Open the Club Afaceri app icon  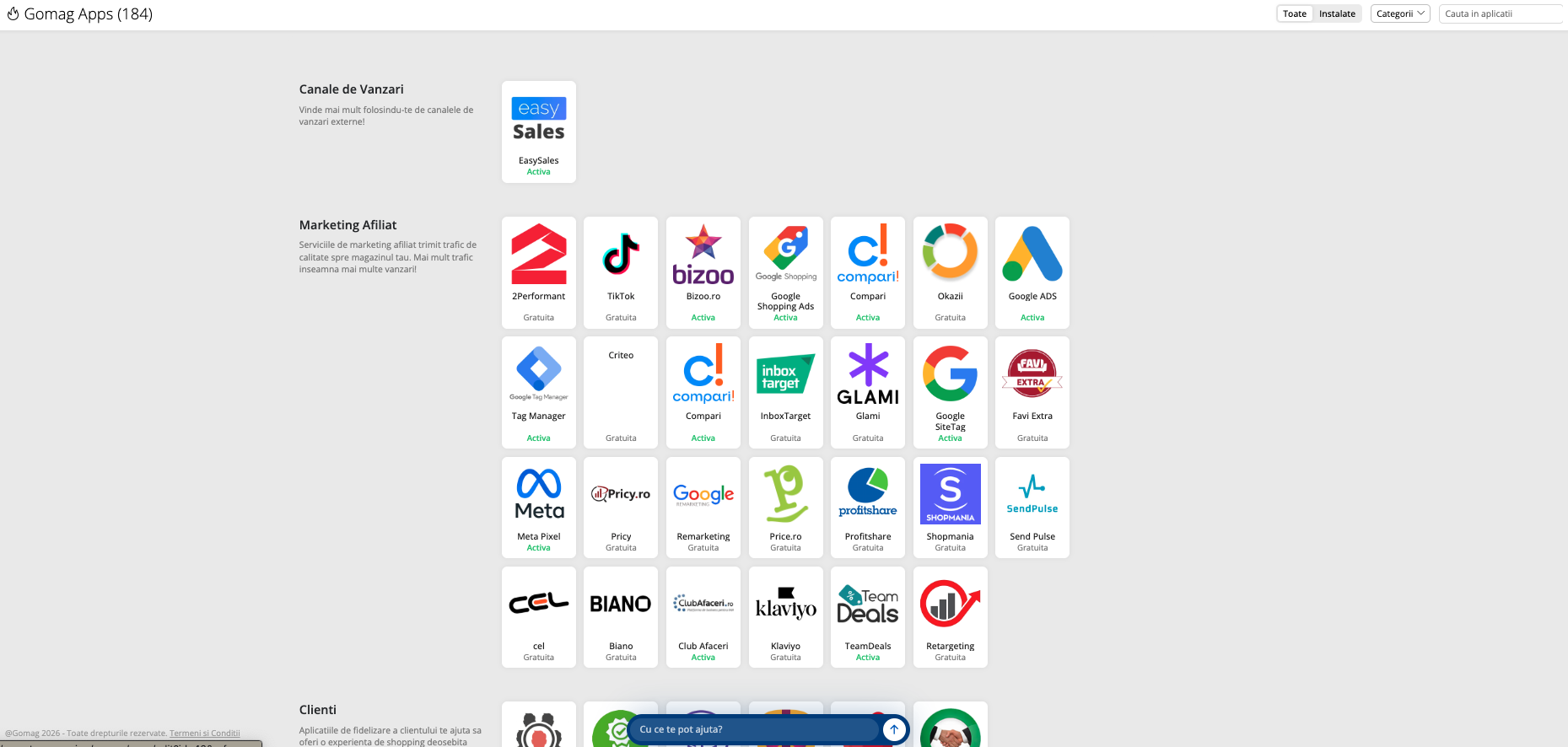pyautogui.click(x=703, y=604)
